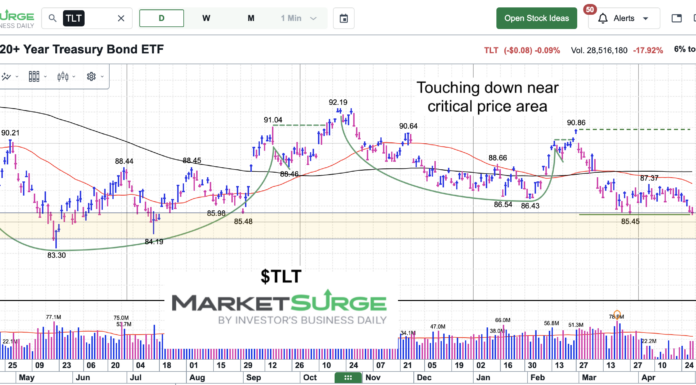Click the Feb month label on the date axis
Image resolution: width=696 pixels, height=385 pixels.
point(538,378)
